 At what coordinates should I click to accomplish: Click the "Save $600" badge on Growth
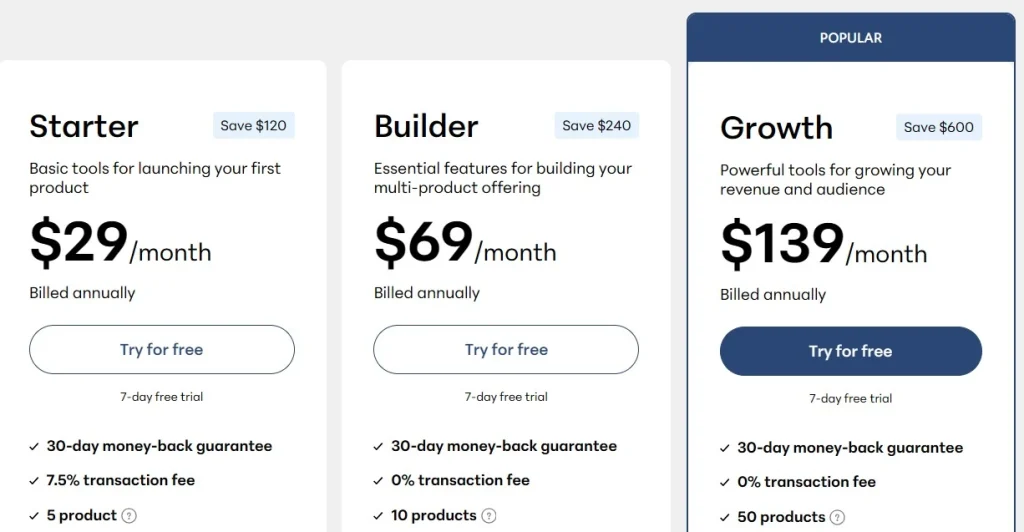(x=939, y=127)
